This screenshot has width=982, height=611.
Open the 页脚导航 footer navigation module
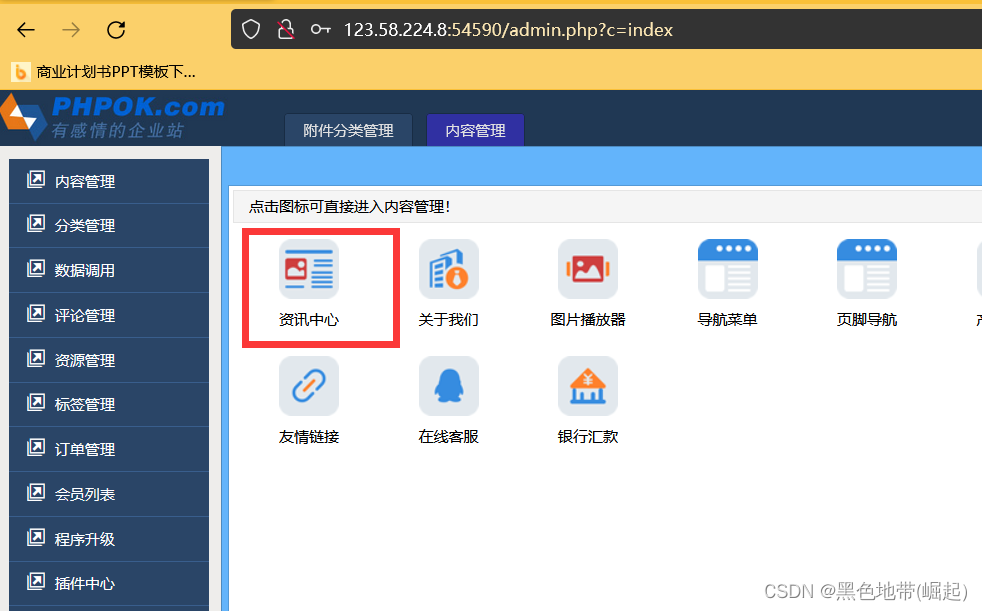pyautogui.click(x=866, y=268)
